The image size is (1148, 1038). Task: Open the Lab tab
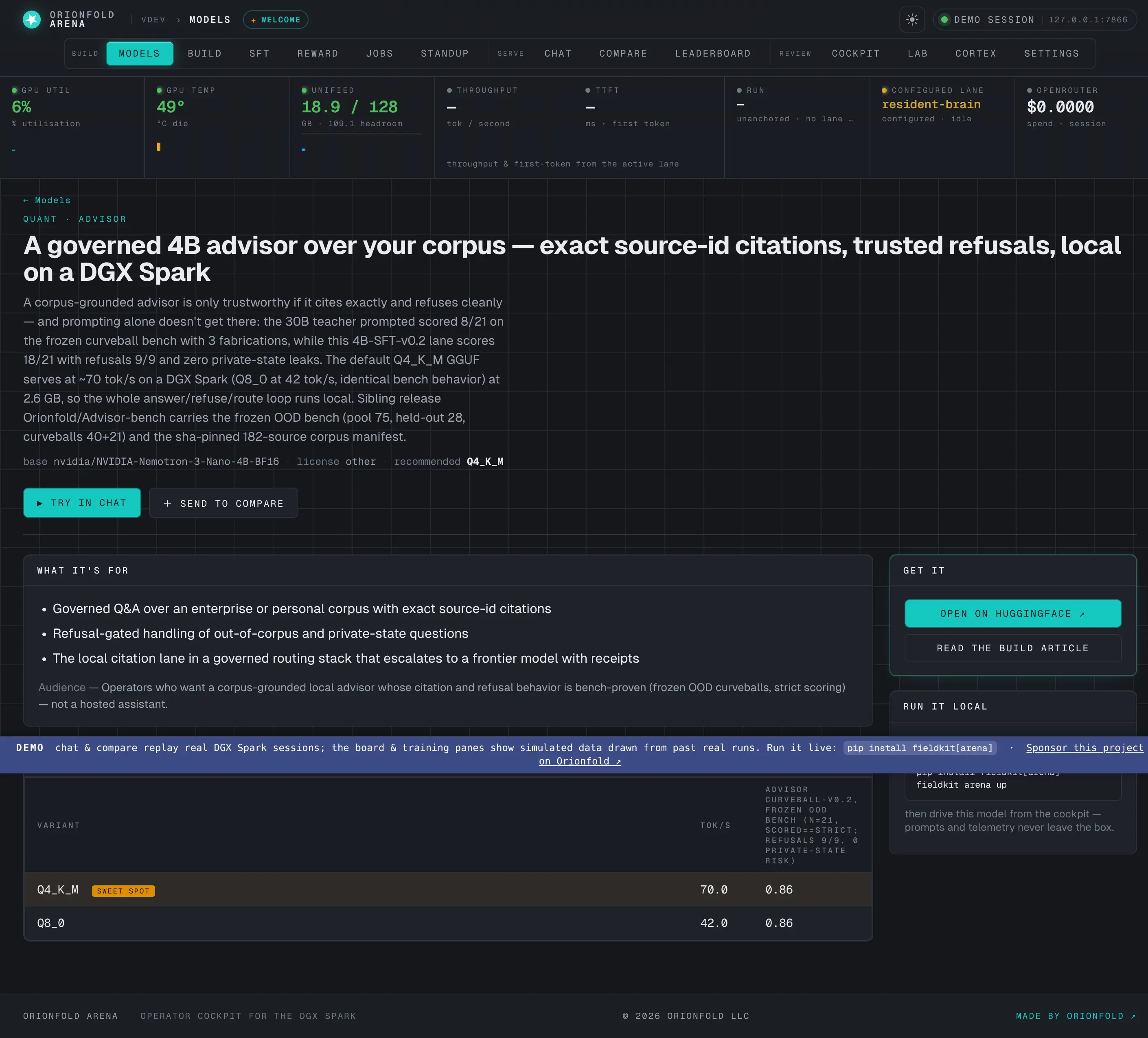[917, 53]
